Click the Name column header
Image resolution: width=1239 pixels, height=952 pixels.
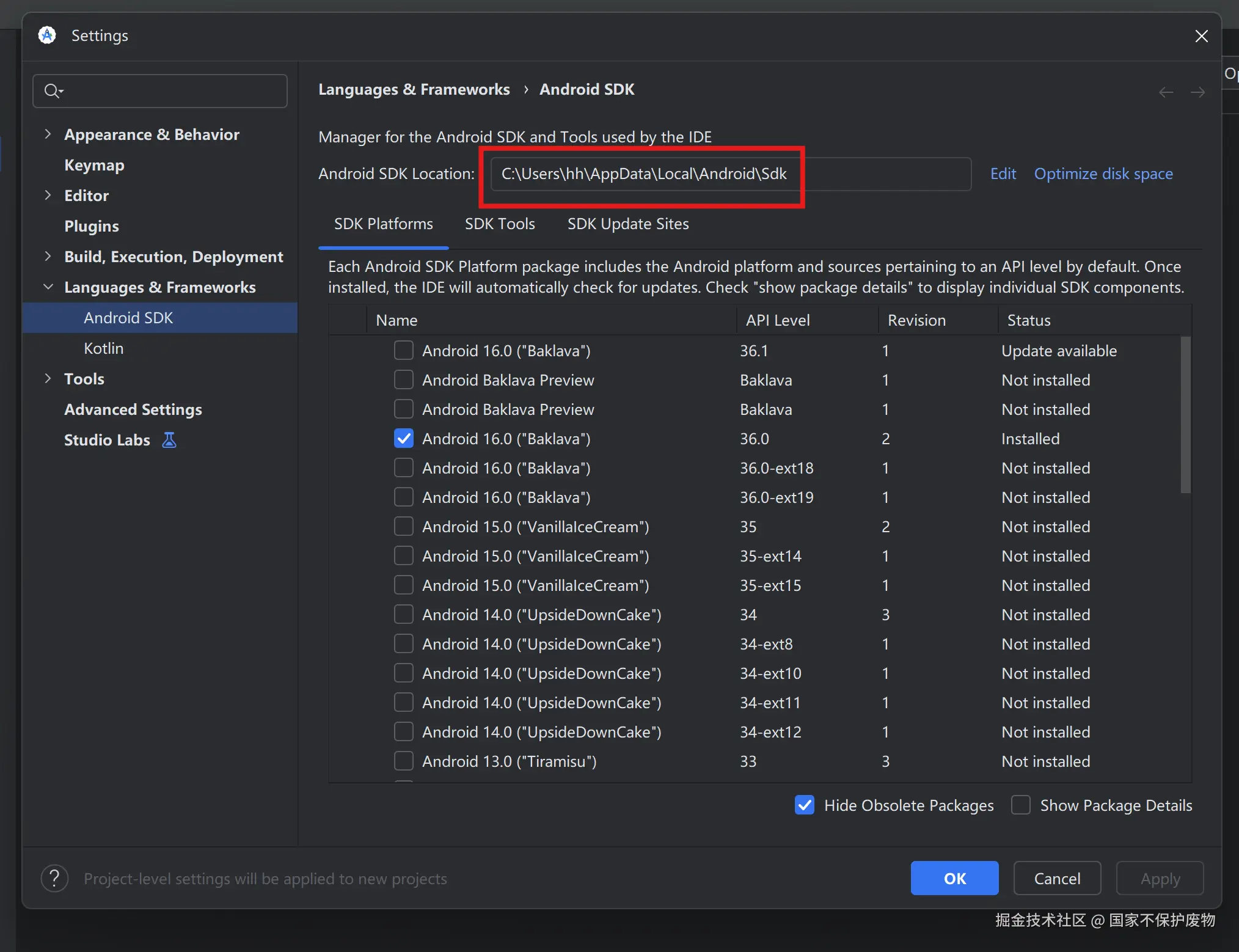[x=552, y=320]
